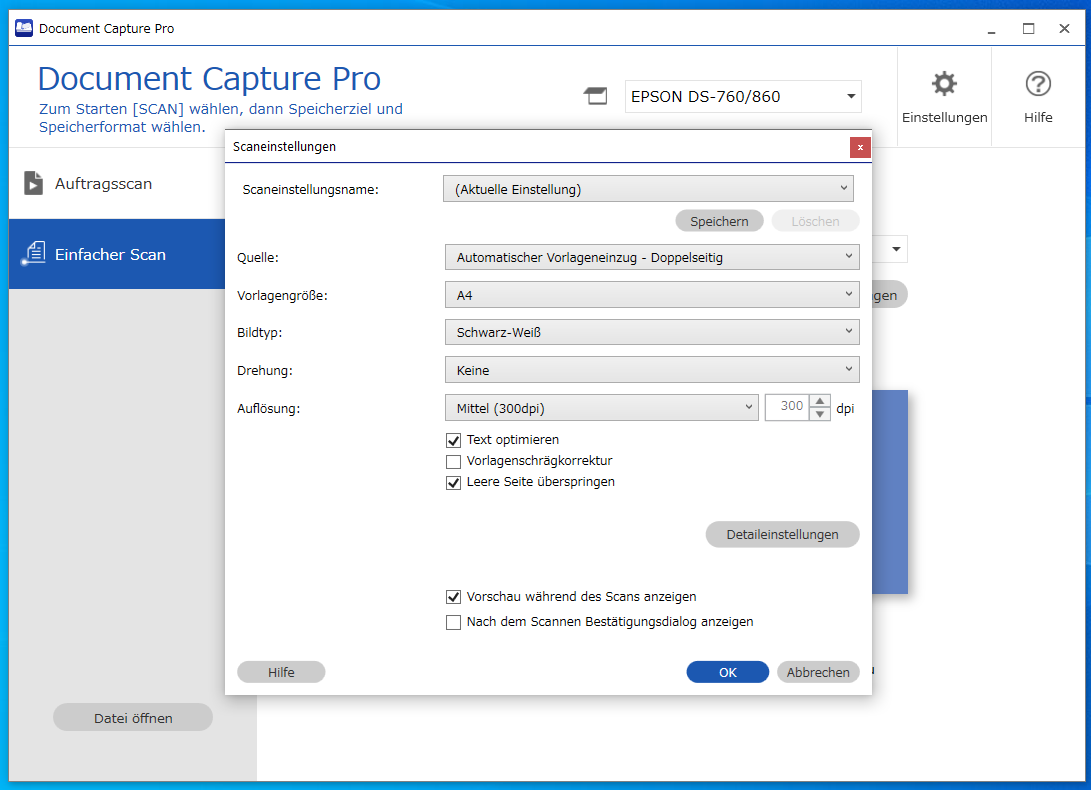Open EPSON DS-760/860 scanner dropdown
This screenshot has height=790, width=1091.
742,96
